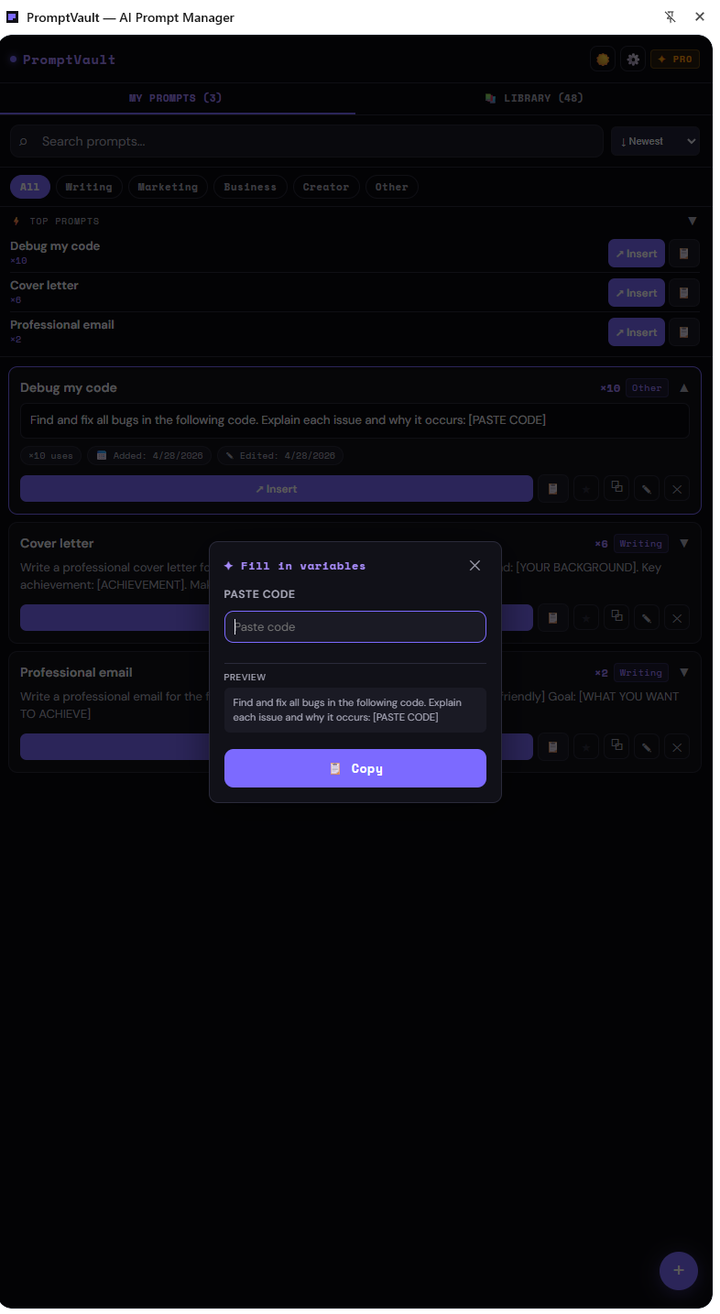Open the settings gear icon
This screenshot has width=720, height=1314.
click(x=633, y=59)
